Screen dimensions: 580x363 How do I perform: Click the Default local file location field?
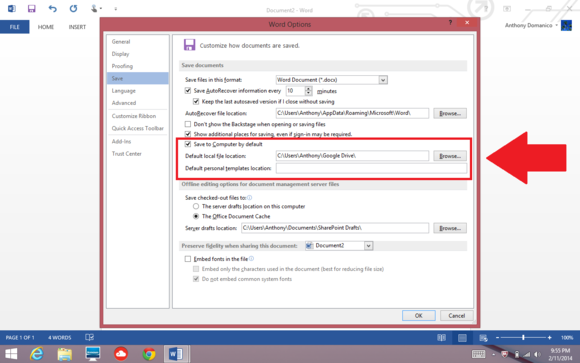tap(352, 156)
